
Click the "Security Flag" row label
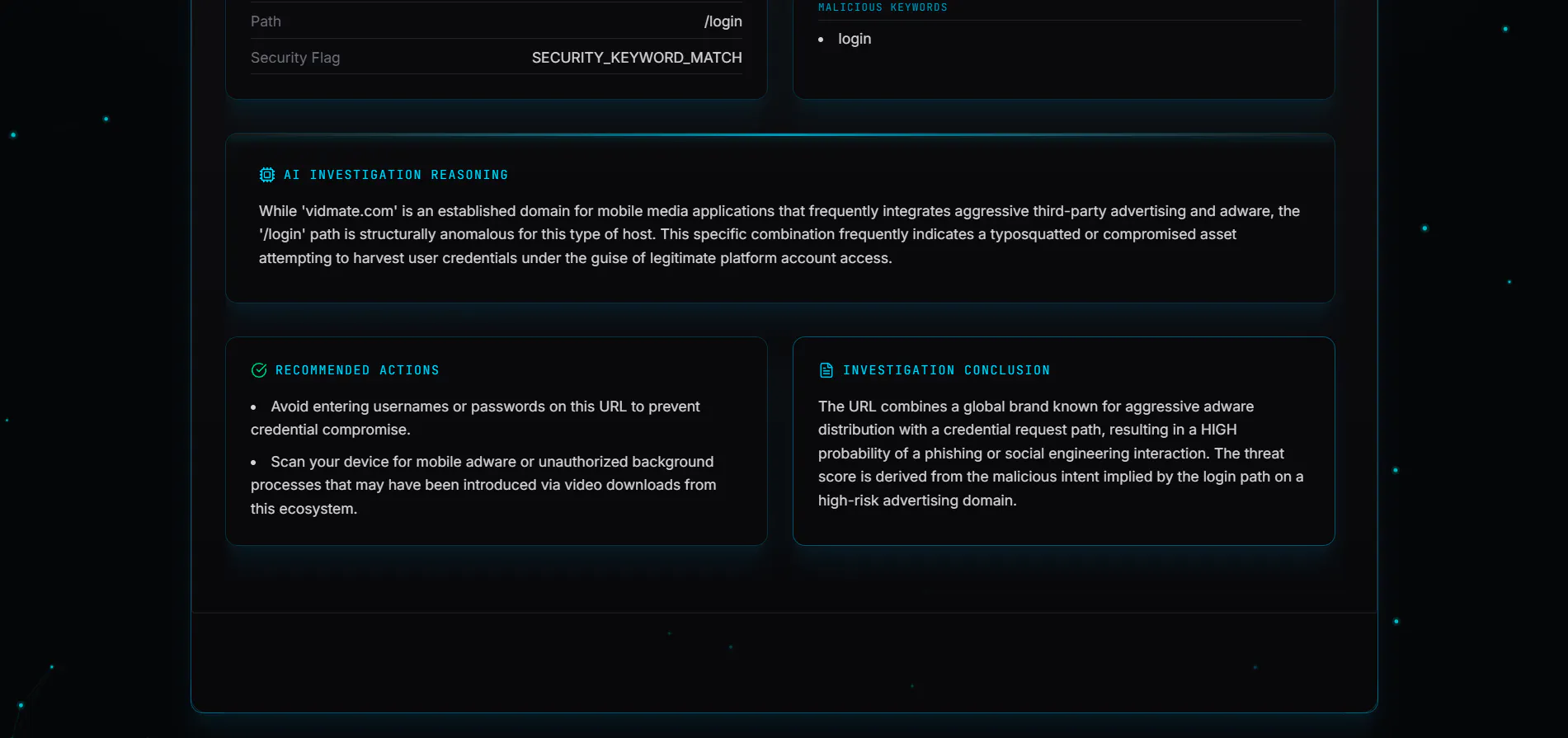[x=295, y=58]
